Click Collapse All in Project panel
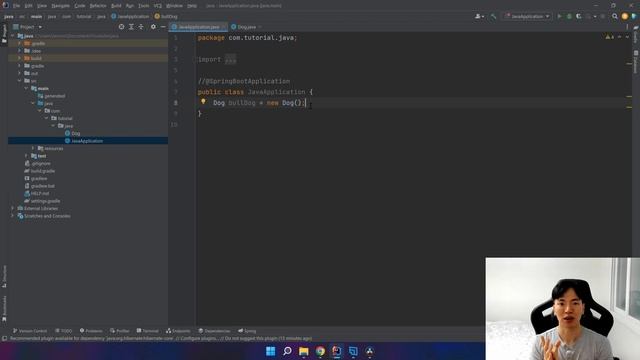 (x=141, y=27)
